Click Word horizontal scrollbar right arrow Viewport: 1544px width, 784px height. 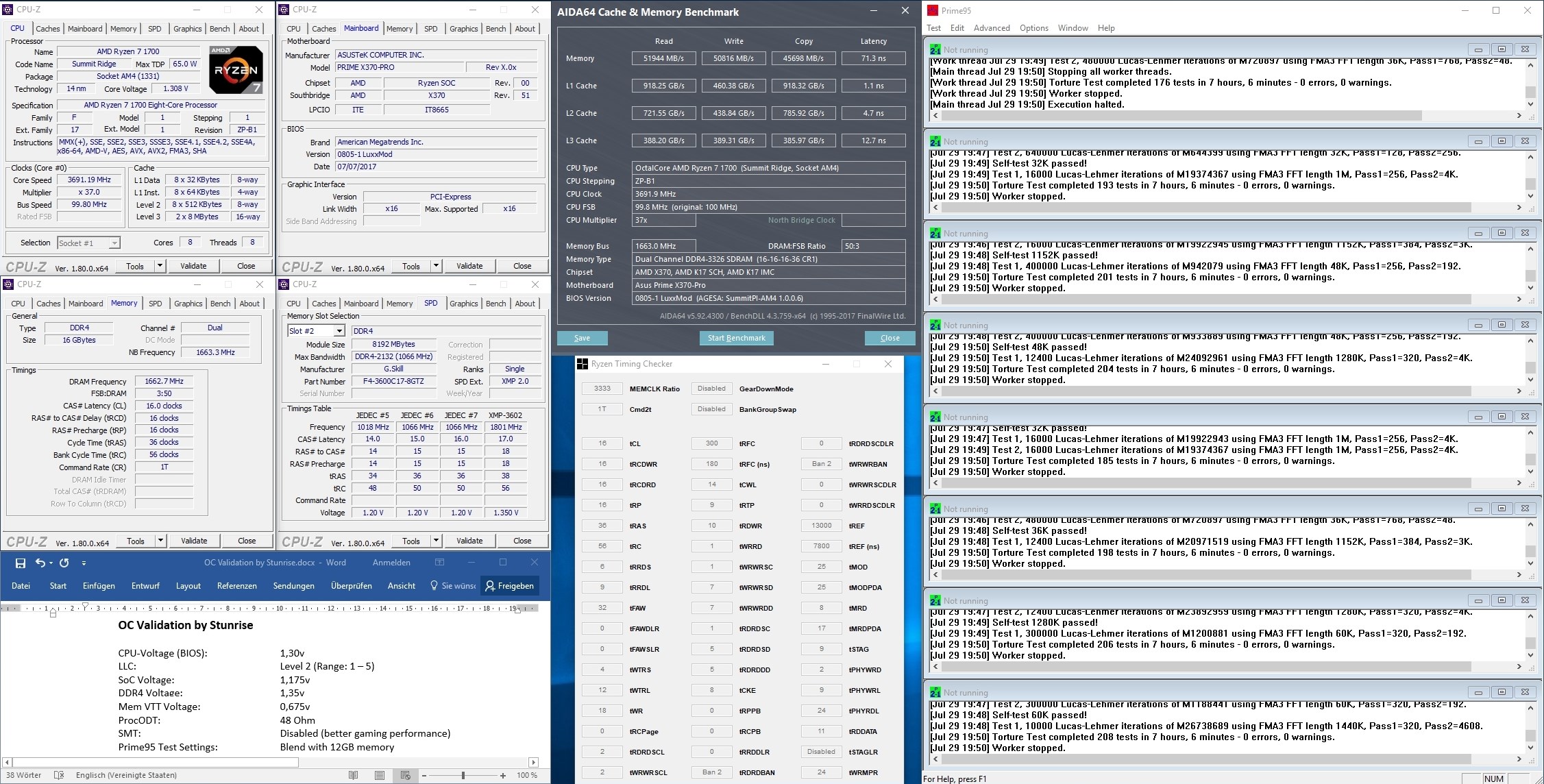click(x=533, y=762)
